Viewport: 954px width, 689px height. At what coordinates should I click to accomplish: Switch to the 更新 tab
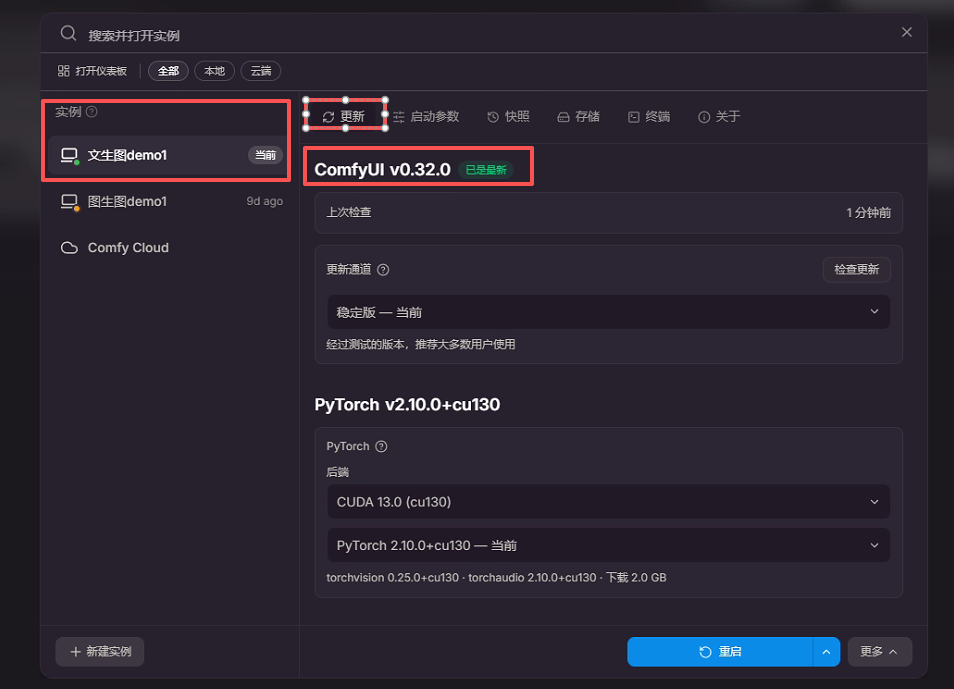tap(344, 116)
